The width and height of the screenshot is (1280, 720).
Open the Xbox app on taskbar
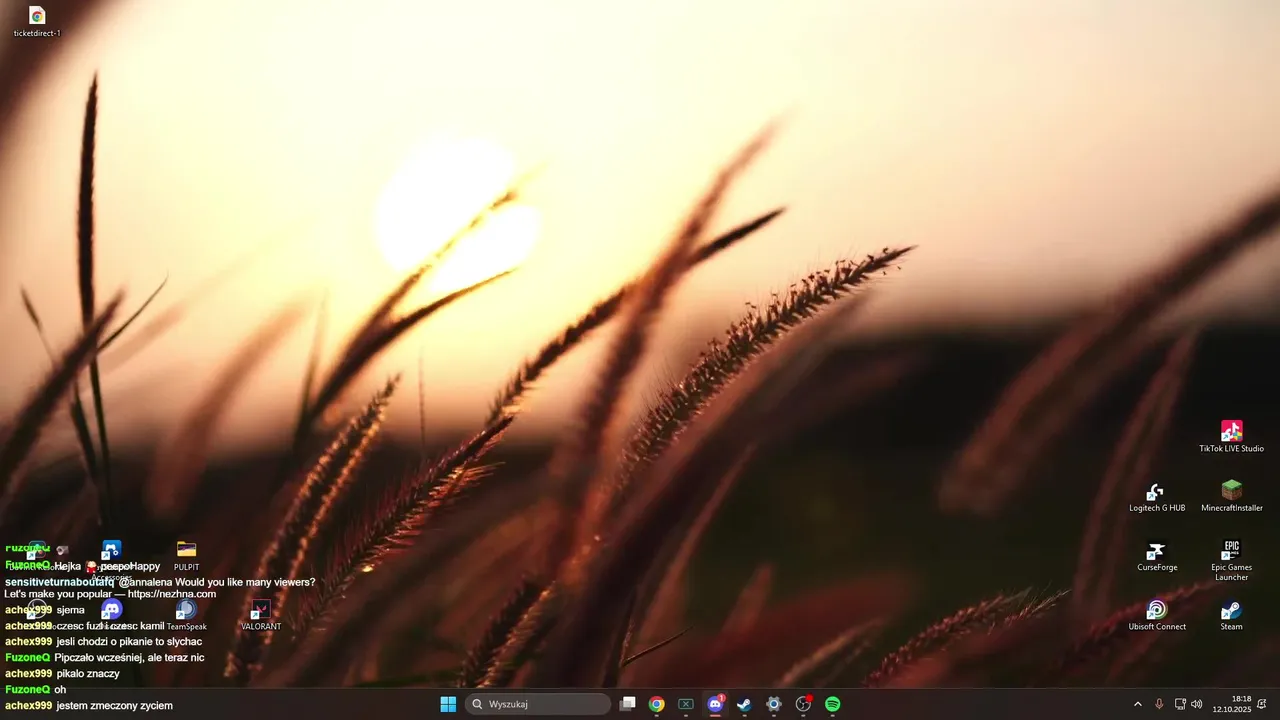(x=686, y=704)
